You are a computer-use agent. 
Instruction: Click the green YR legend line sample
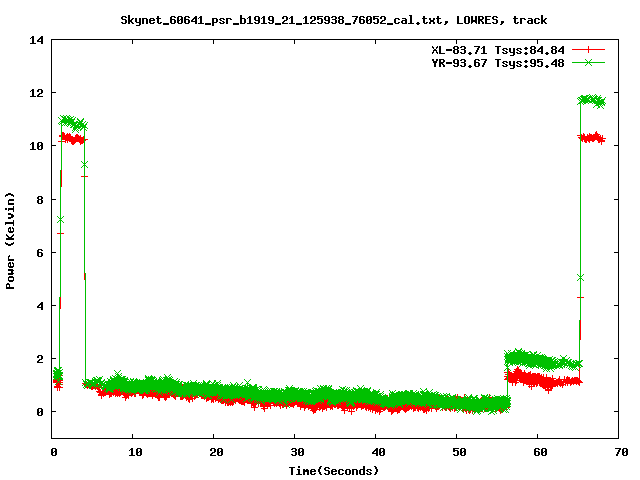[588, 62]
